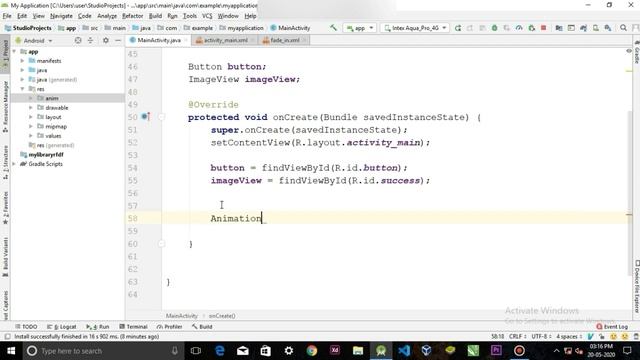Open the Logcat tool window
640x360 pixels.
[x=62, y=327]
